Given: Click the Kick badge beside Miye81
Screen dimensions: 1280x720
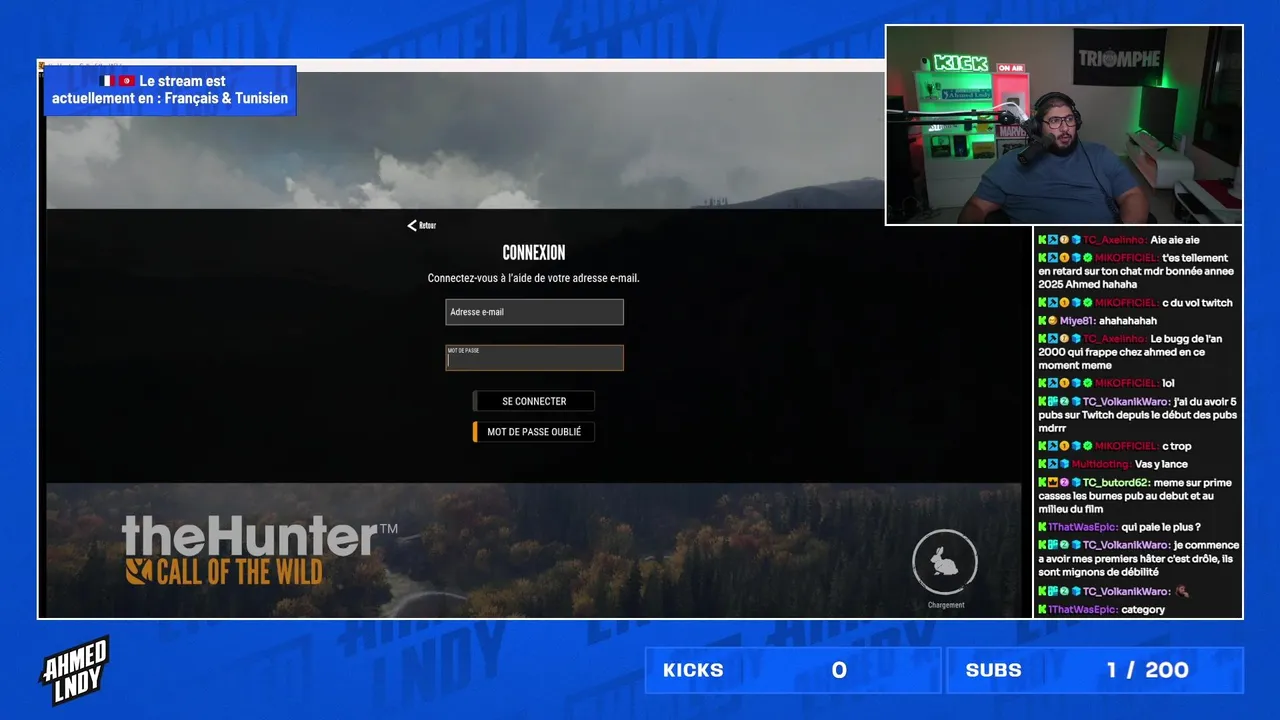Looking at the screenshot, I should (x=1042, y=321).
